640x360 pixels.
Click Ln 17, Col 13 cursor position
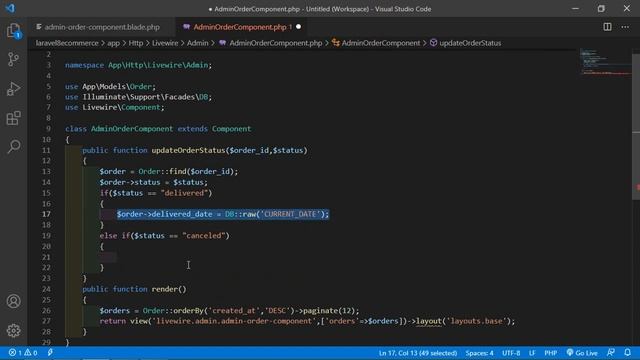[418, 353]
